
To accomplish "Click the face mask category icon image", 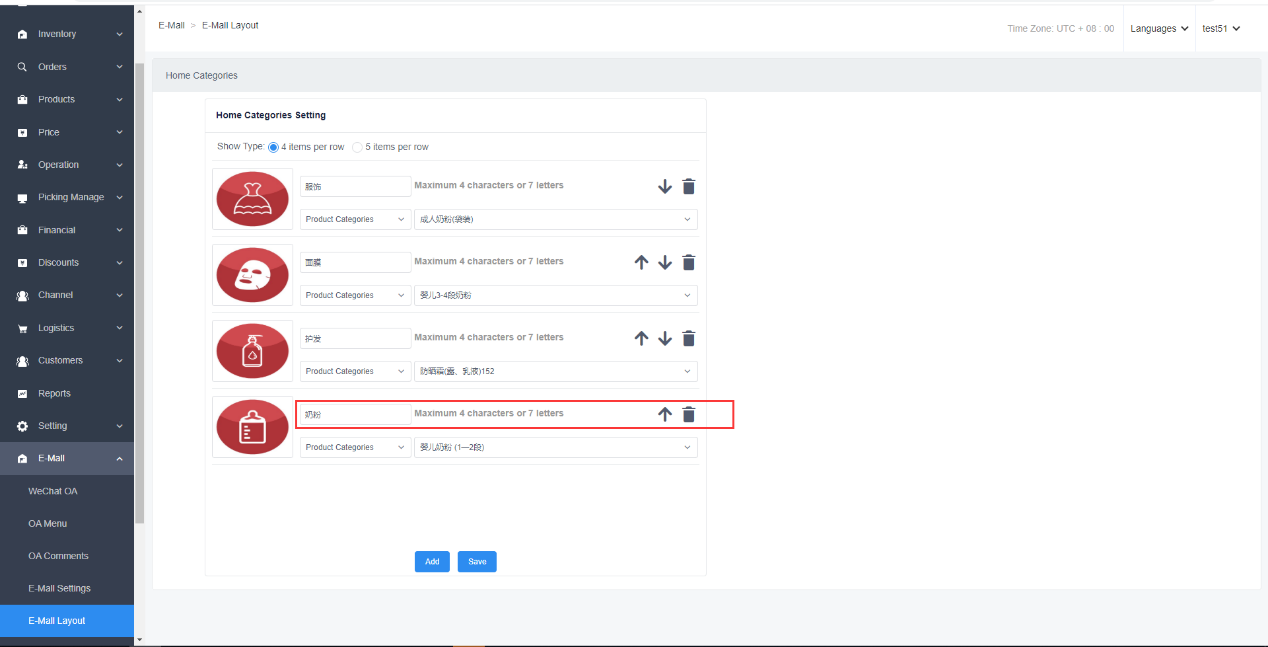I will tap(252, 275).
